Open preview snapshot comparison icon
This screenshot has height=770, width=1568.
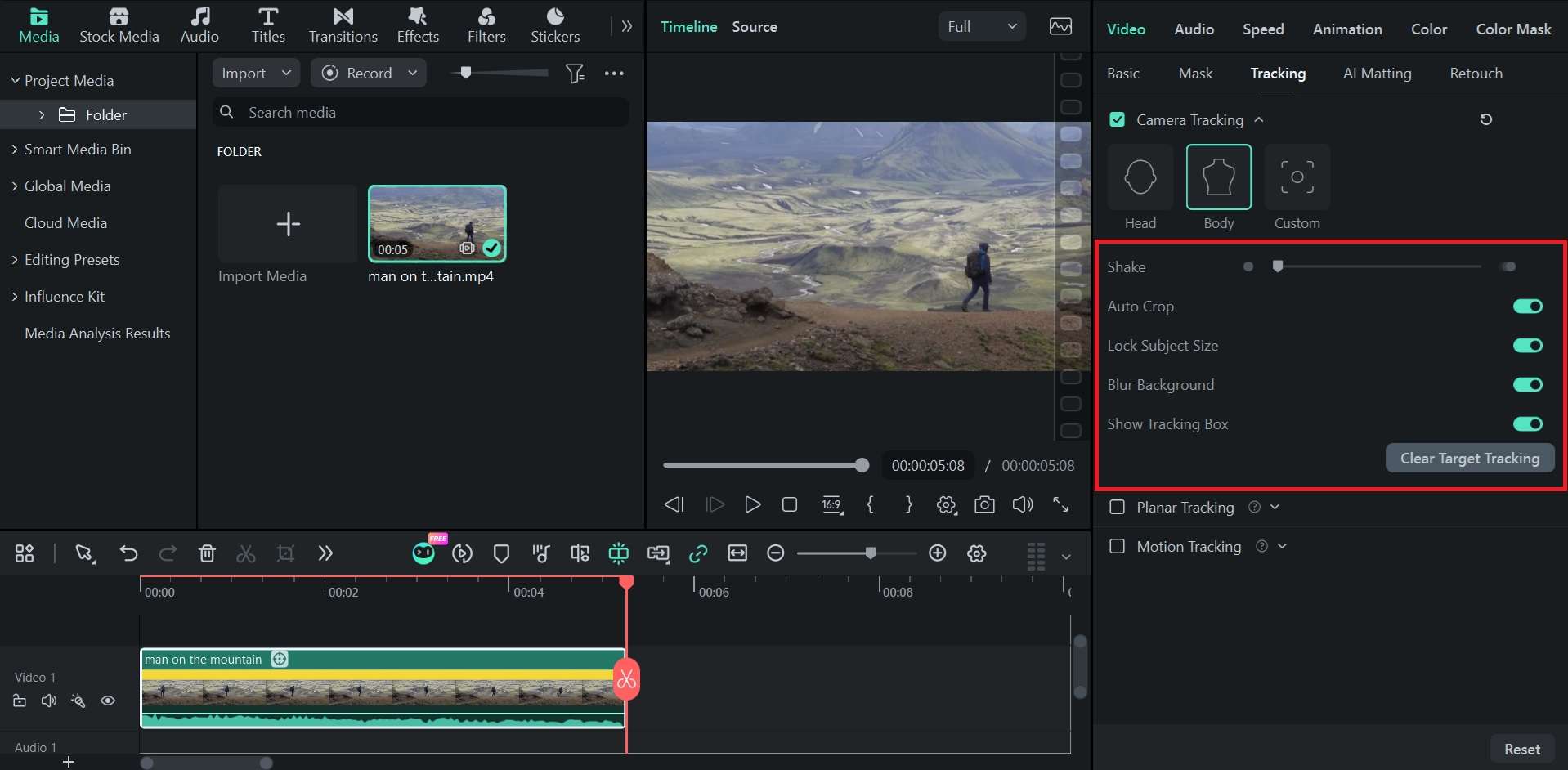pyautogui.click(x=1060, y=27)
